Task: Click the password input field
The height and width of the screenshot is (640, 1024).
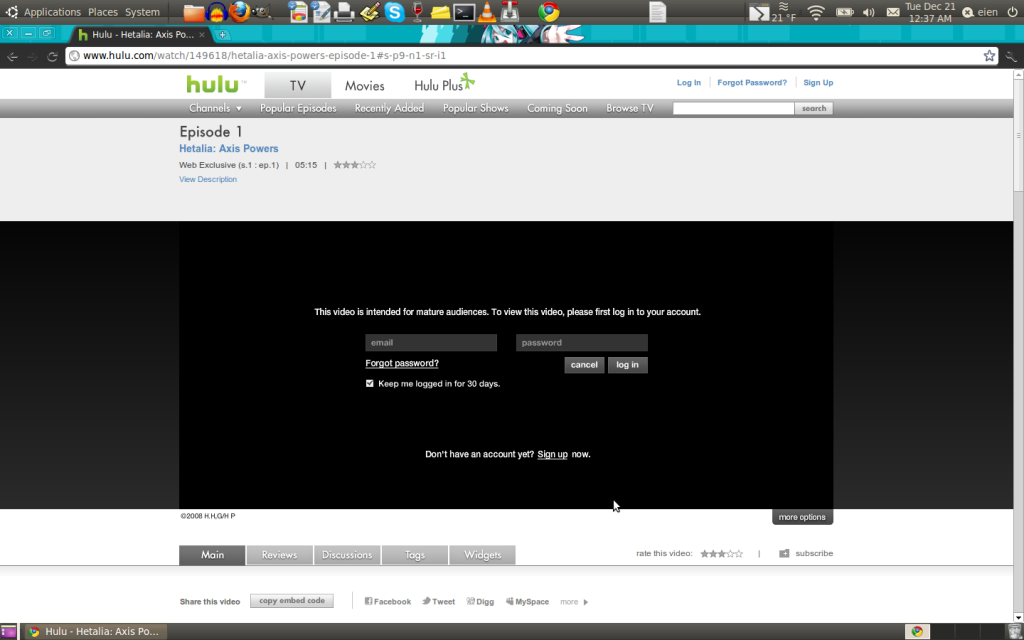Action: [582, 342]
